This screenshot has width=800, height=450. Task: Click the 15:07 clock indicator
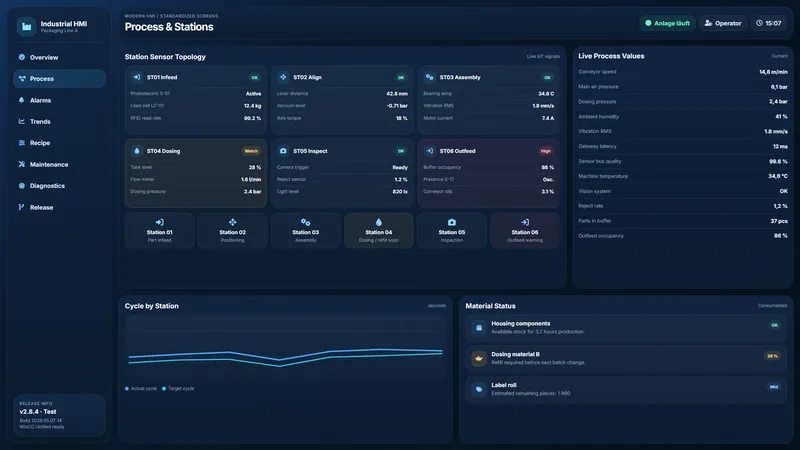[x=768, y=23]
